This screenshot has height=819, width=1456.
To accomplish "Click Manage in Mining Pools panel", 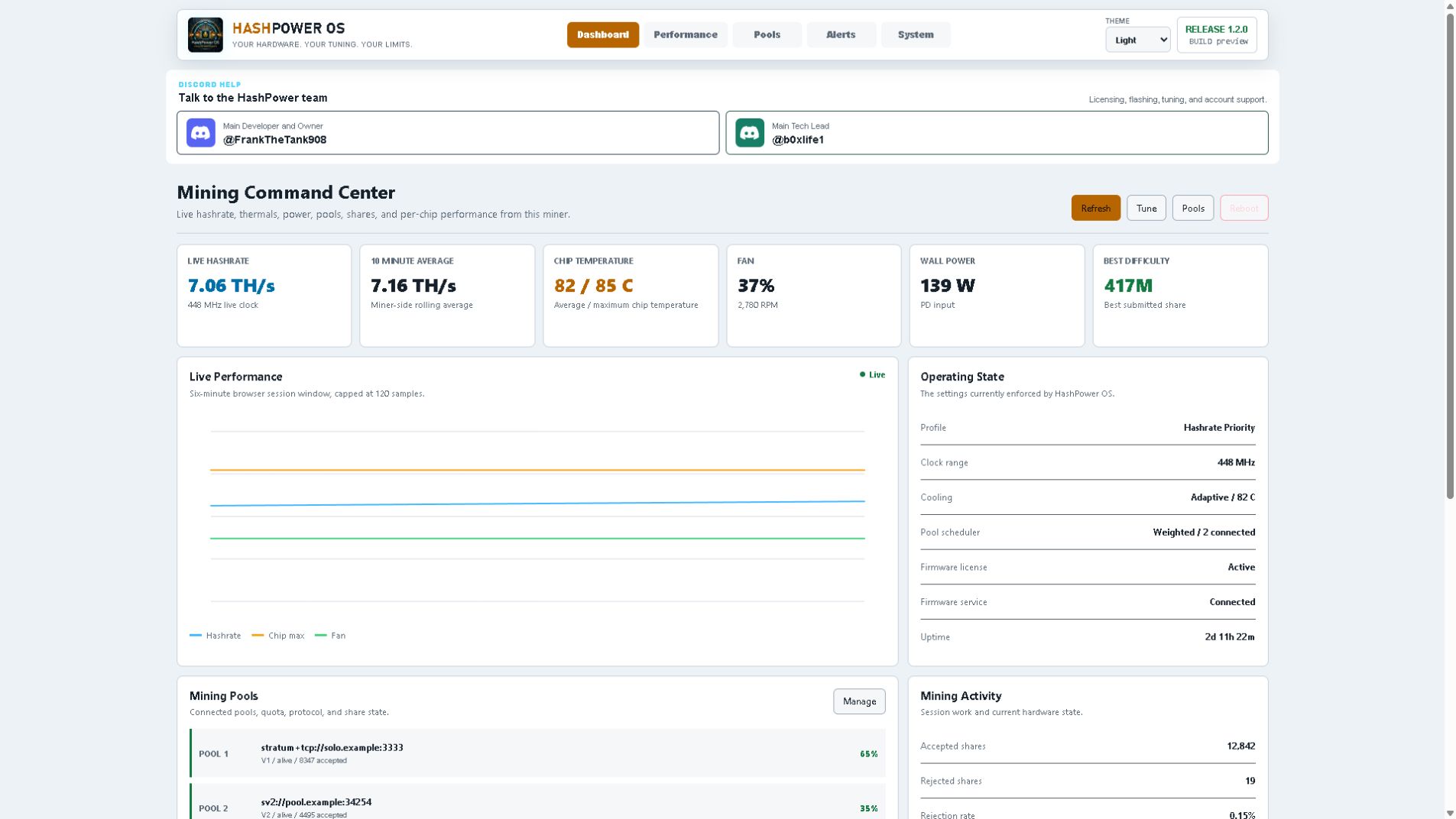I will pyautogui.click(x=859, y=701).
